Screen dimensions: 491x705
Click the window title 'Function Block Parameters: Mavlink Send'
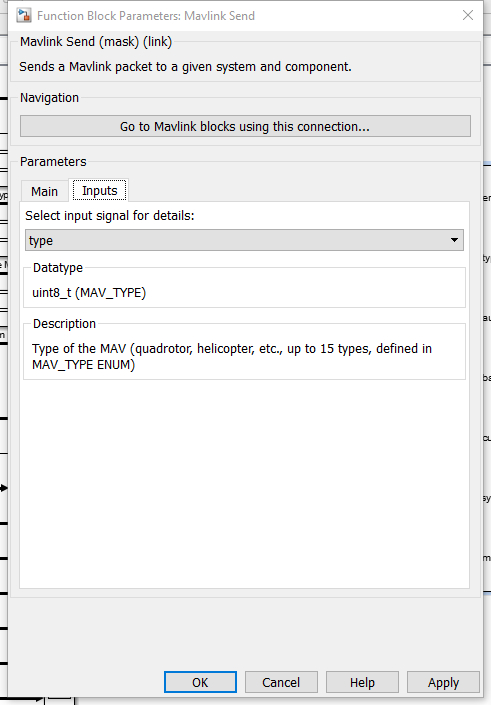pyautogui.click(x=146, y=16)
